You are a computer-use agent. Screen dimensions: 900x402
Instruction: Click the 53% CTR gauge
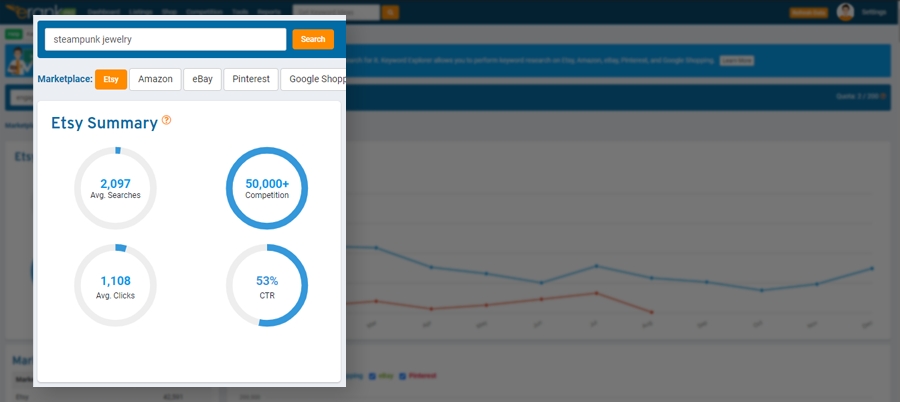267,285
